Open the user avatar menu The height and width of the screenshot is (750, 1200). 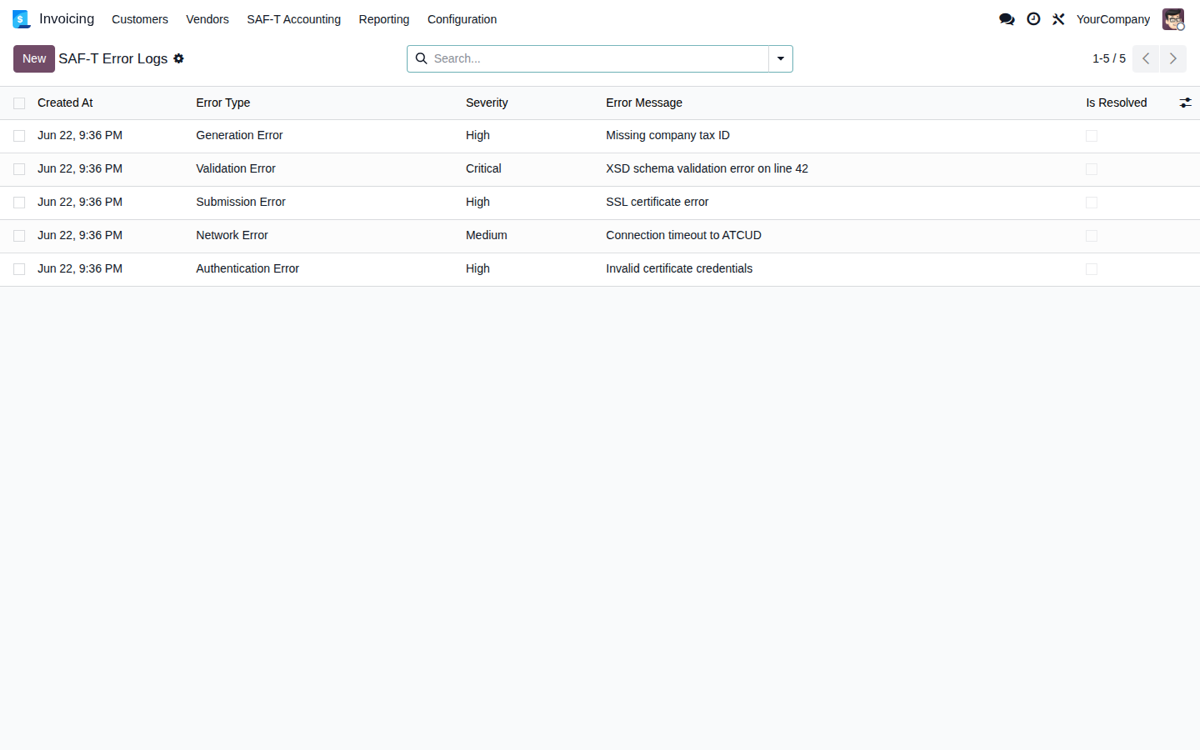point(1173,19)
